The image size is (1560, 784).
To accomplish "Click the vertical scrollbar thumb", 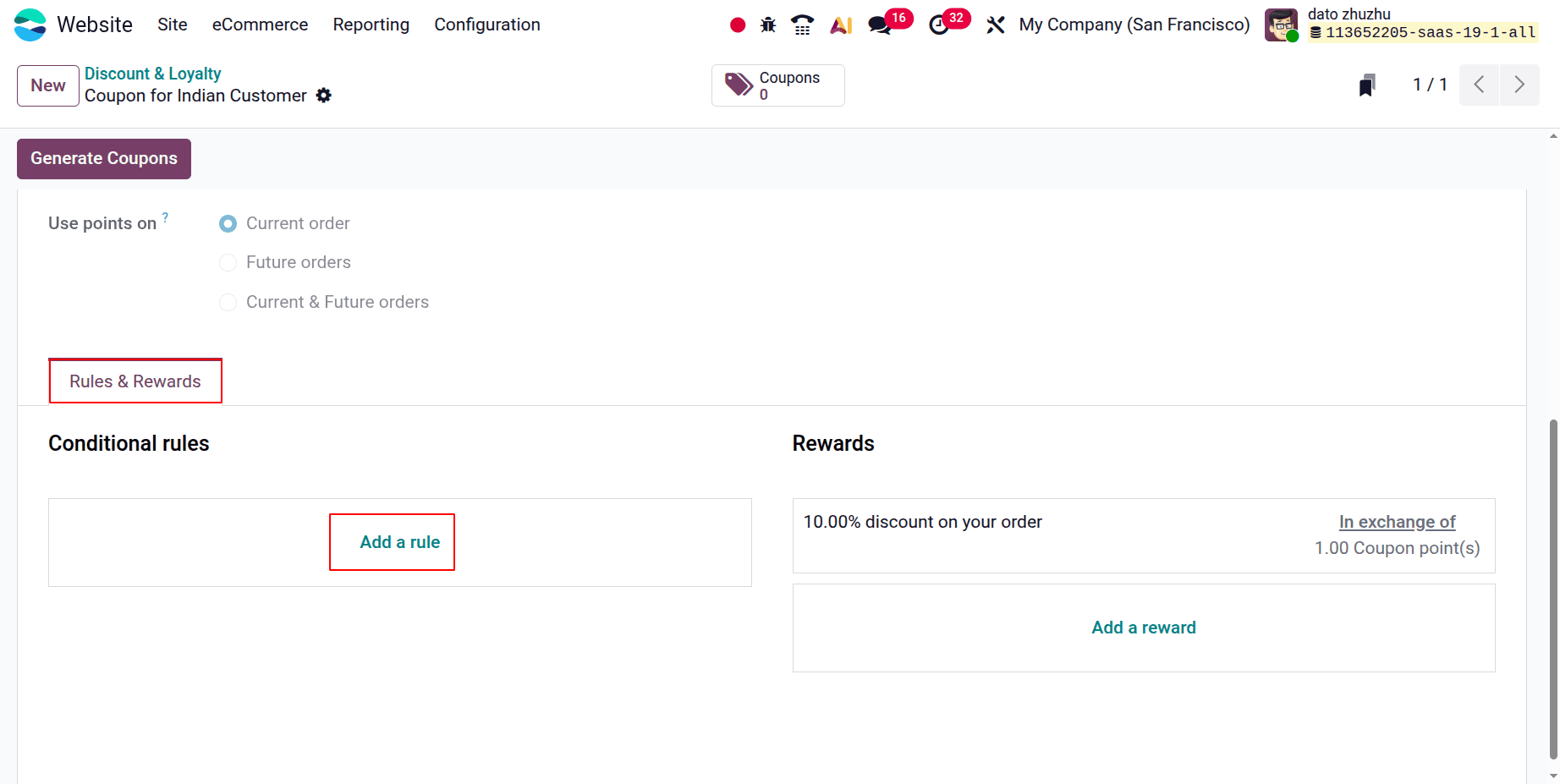I will coord(1553,589).
